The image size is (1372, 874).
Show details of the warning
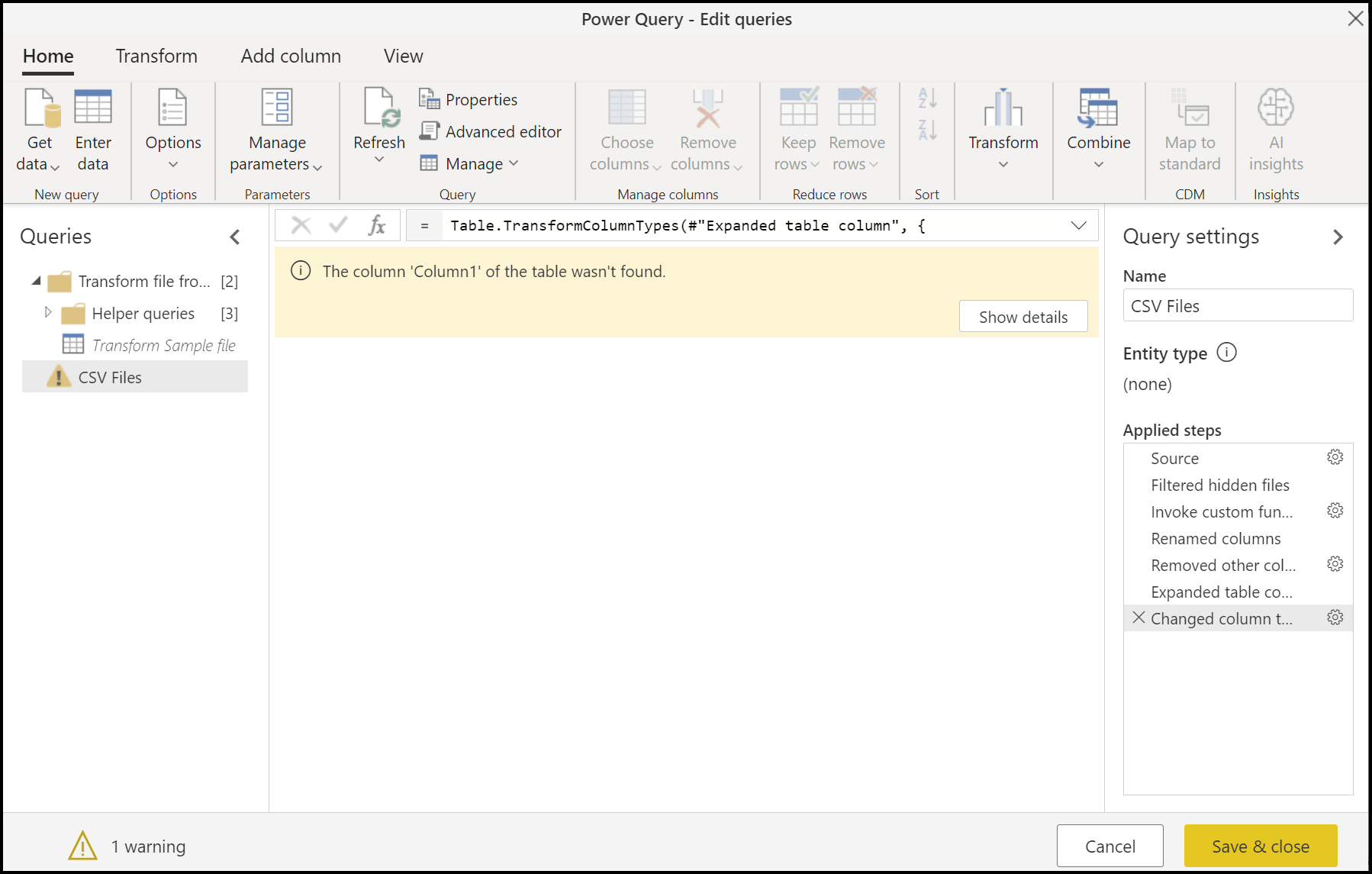pos(1023,316)
